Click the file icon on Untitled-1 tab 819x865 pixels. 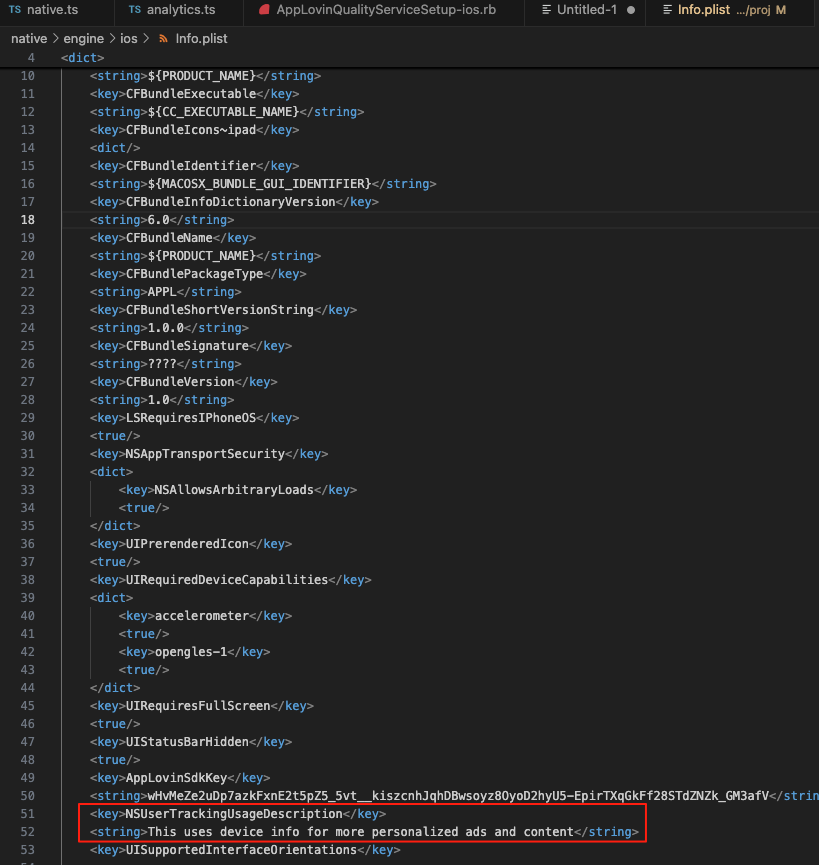[x=546, y=10]
